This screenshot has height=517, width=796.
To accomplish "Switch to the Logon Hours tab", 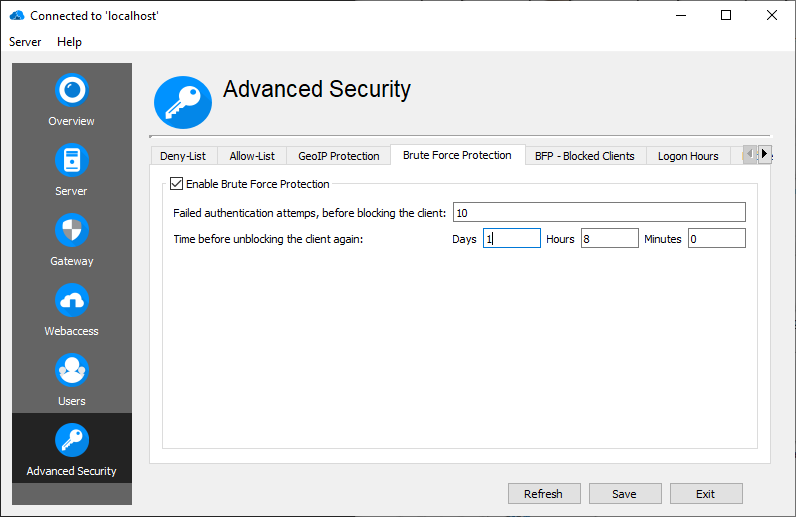I will click(x=688, y=156).
